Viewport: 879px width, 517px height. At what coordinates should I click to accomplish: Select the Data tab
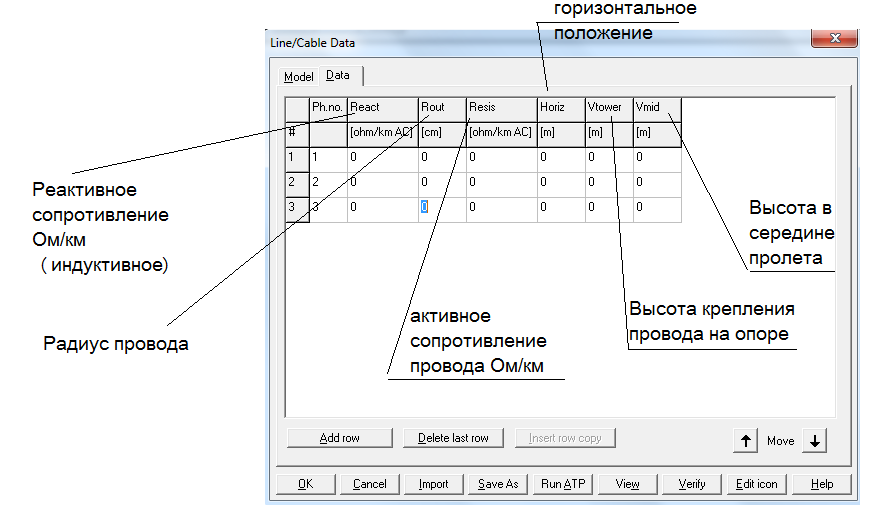(341, 75)
